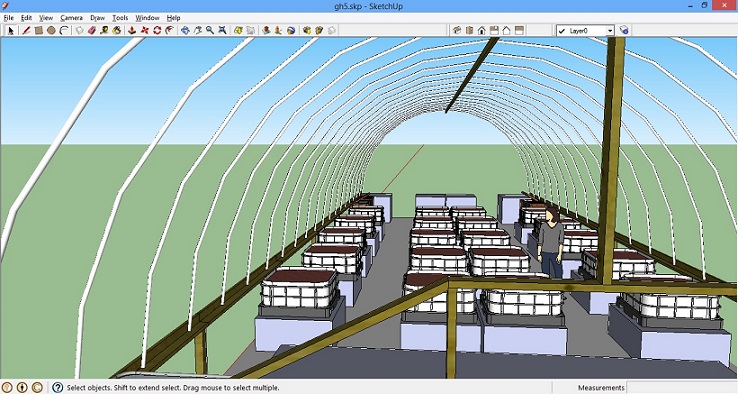
Task: Open the View menu
Action: [x=46, y=18]
